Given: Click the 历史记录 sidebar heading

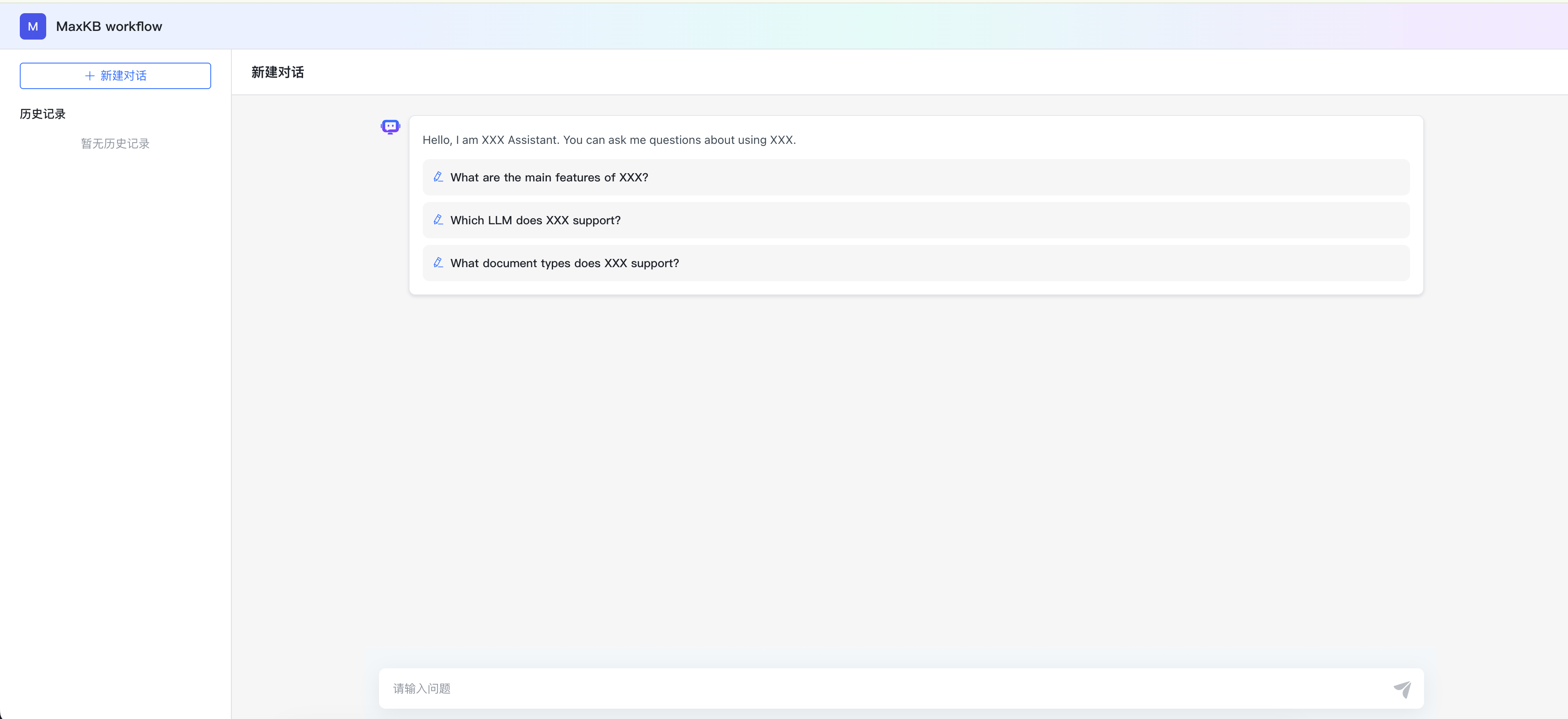Looking at the screenshot, I should coord(42,114).
